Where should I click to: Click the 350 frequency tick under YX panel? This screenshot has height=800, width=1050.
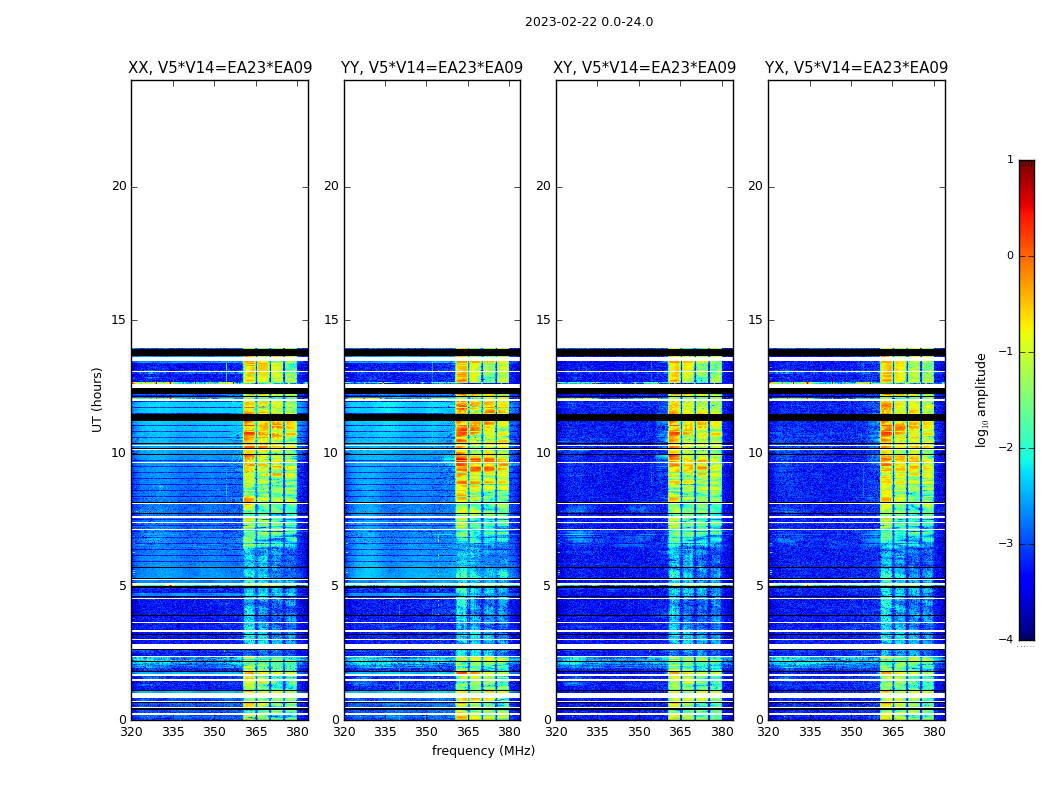[x=851, y=732]
